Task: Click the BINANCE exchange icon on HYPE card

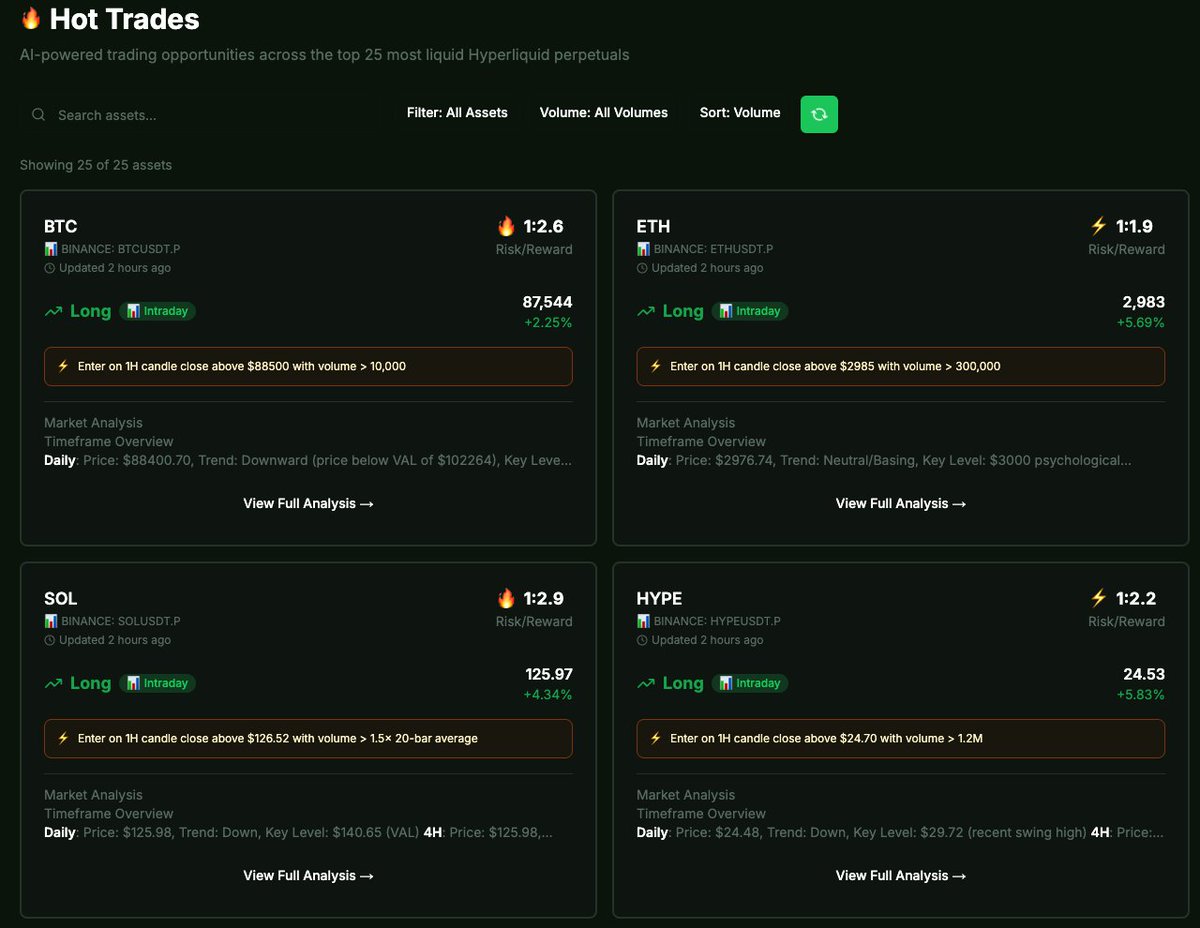Action: (643, 621)
